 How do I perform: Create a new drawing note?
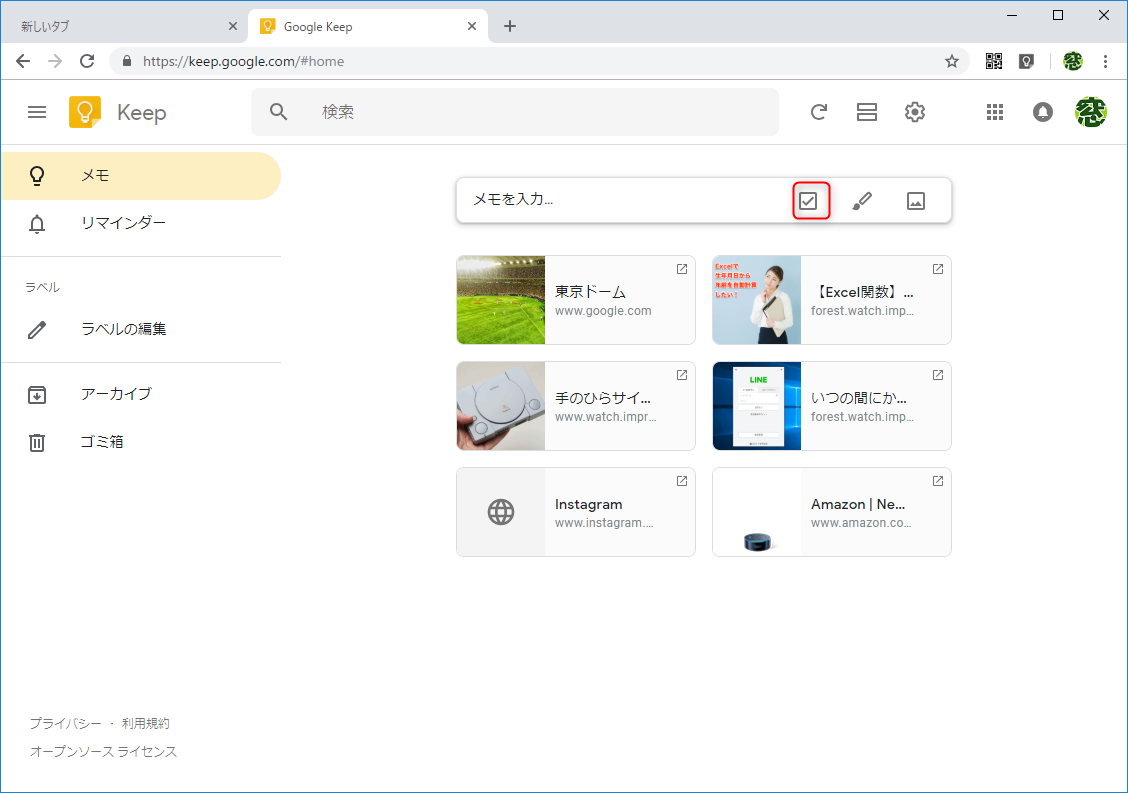click(x=863, y=200)
